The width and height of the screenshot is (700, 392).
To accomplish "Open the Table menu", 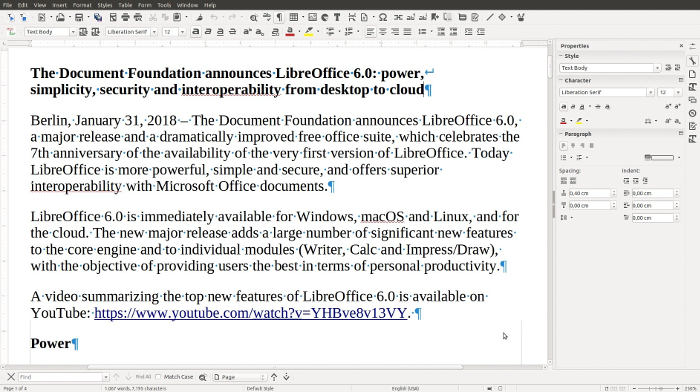I will 125,5.
